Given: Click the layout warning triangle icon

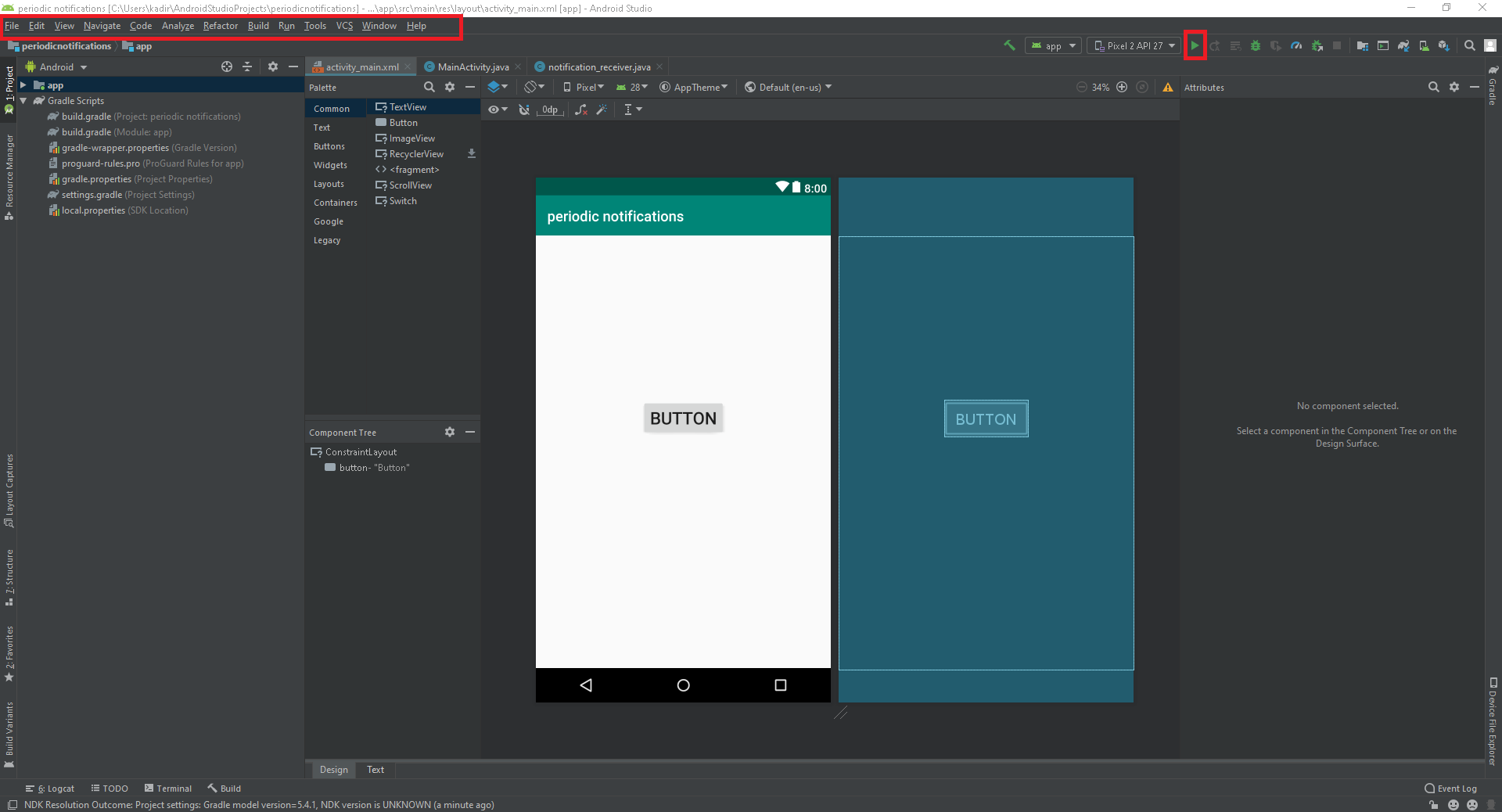Looking at the screenshot, I should [1168, 87].
